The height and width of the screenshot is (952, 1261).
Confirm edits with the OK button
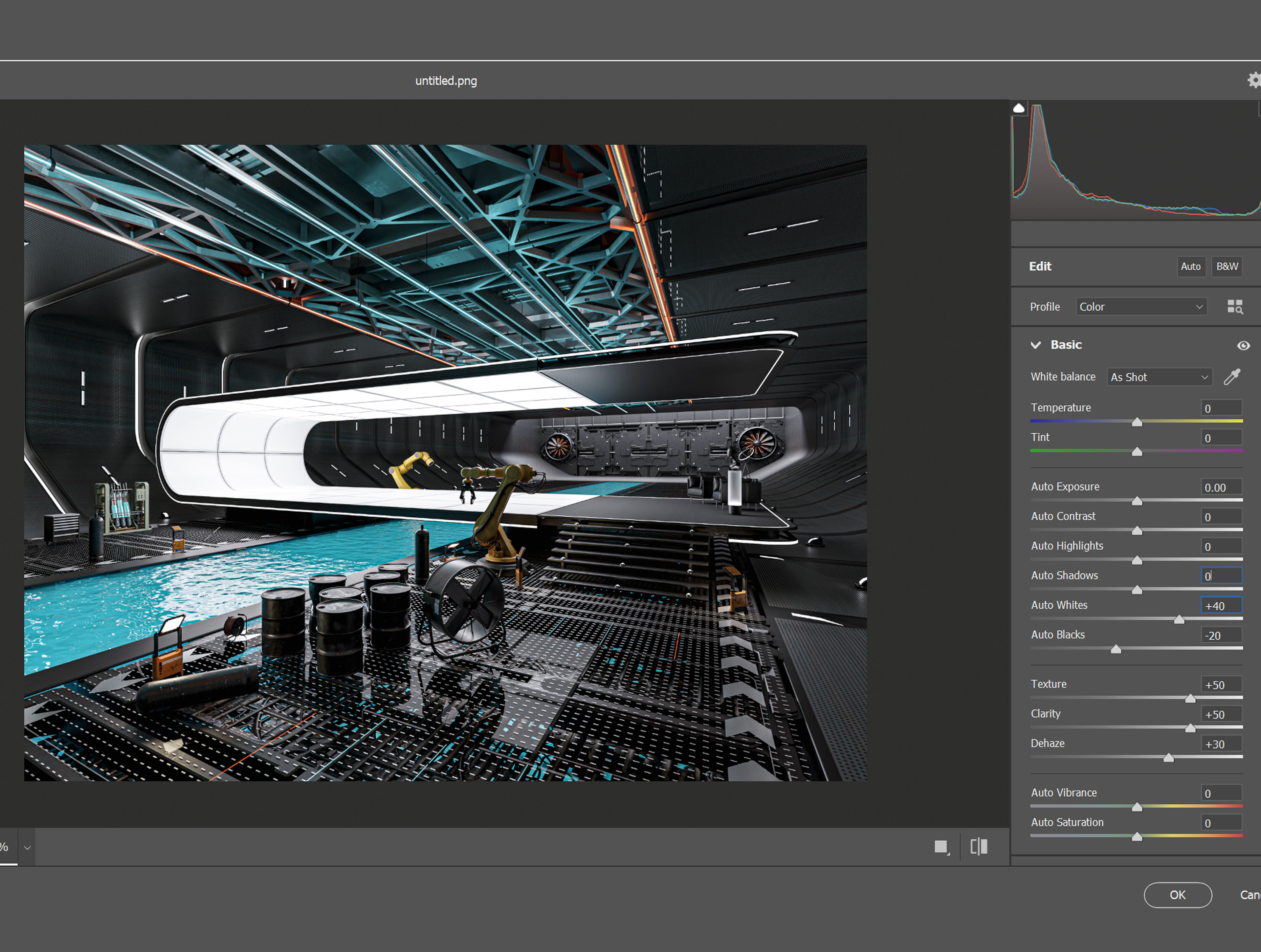tap(1177, 895)
